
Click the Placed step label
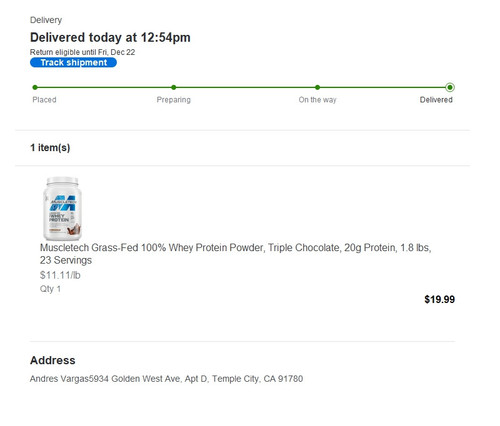click(x=44, y=100)
